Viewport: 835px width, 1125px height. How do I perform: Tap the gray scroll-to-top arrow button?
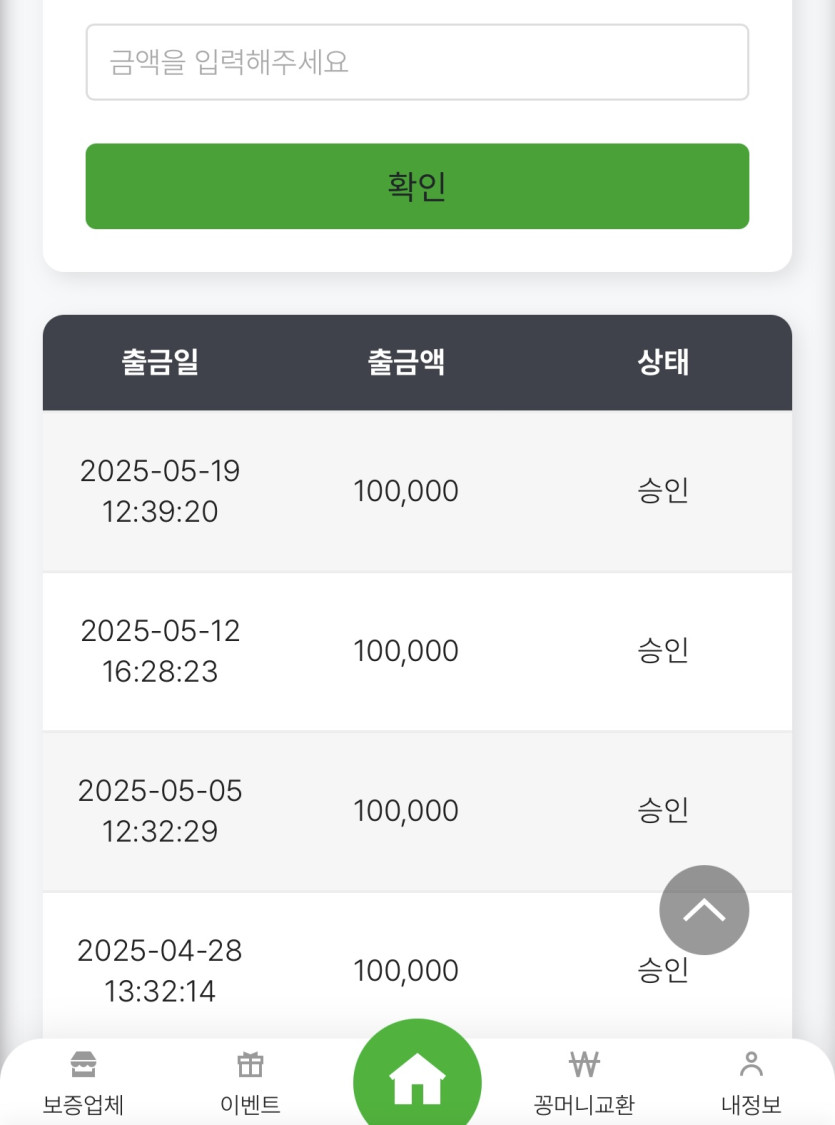click(704, 910)
